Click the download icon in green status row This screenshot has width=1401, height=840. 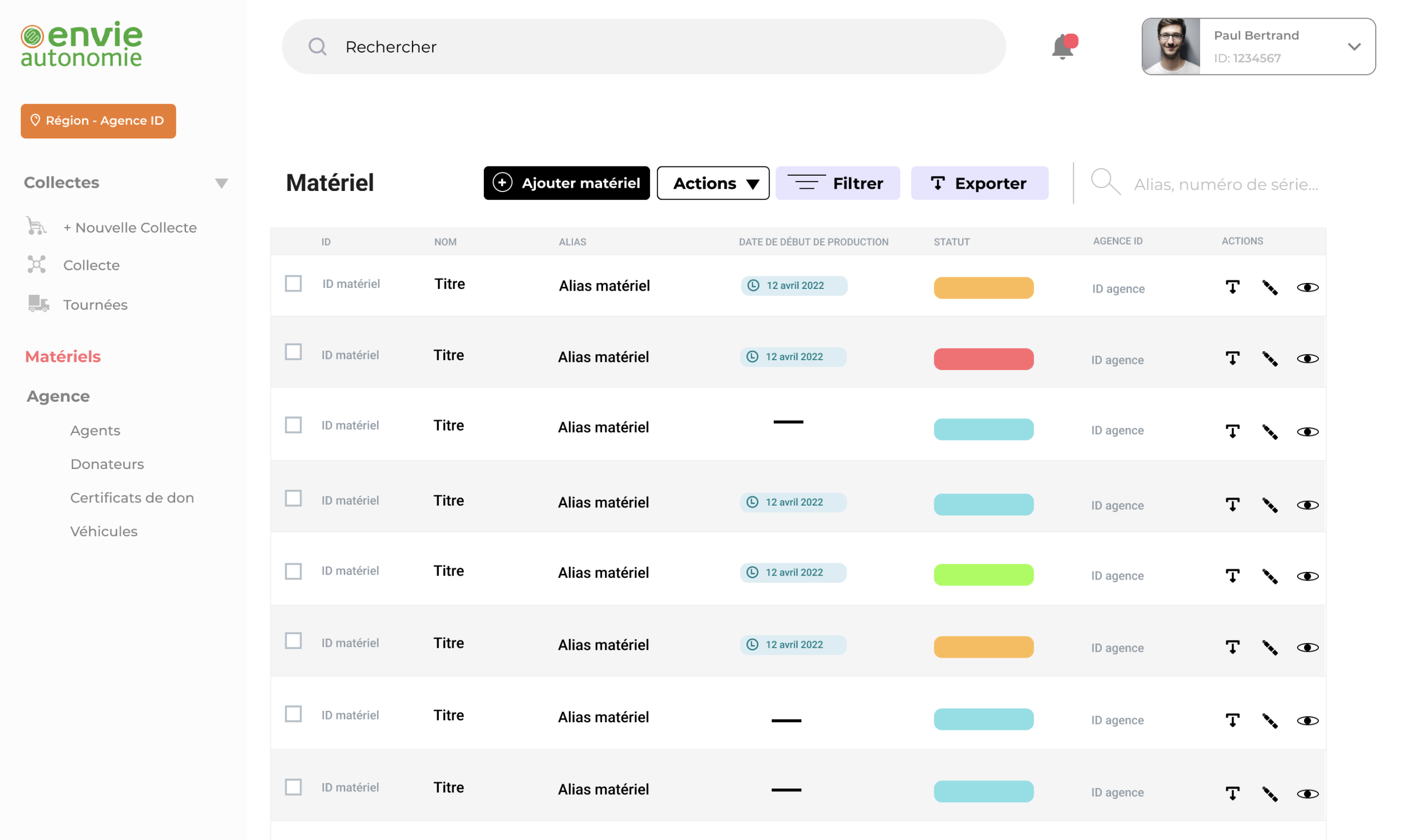tap(1232, 576)
